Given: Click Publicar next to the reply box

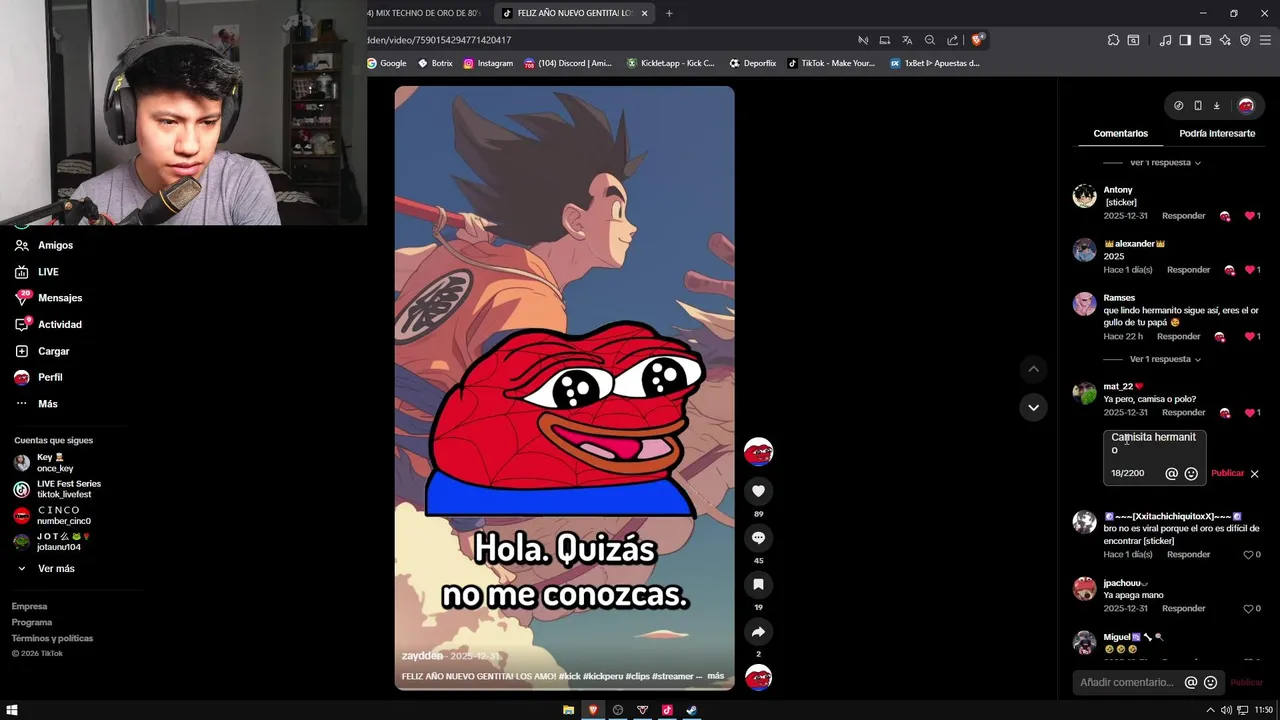Looking at the screenshot, I should (x=1227, y=474).
